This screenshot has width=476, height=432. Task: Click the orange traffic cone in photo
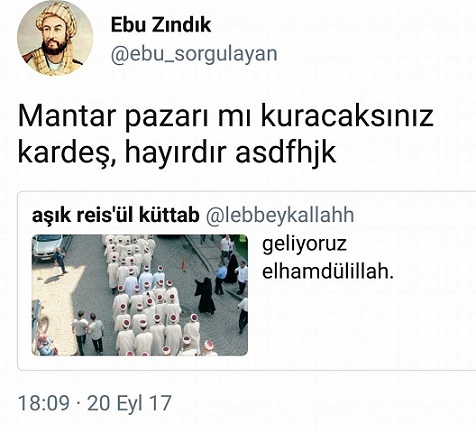(x=183, y=264)
